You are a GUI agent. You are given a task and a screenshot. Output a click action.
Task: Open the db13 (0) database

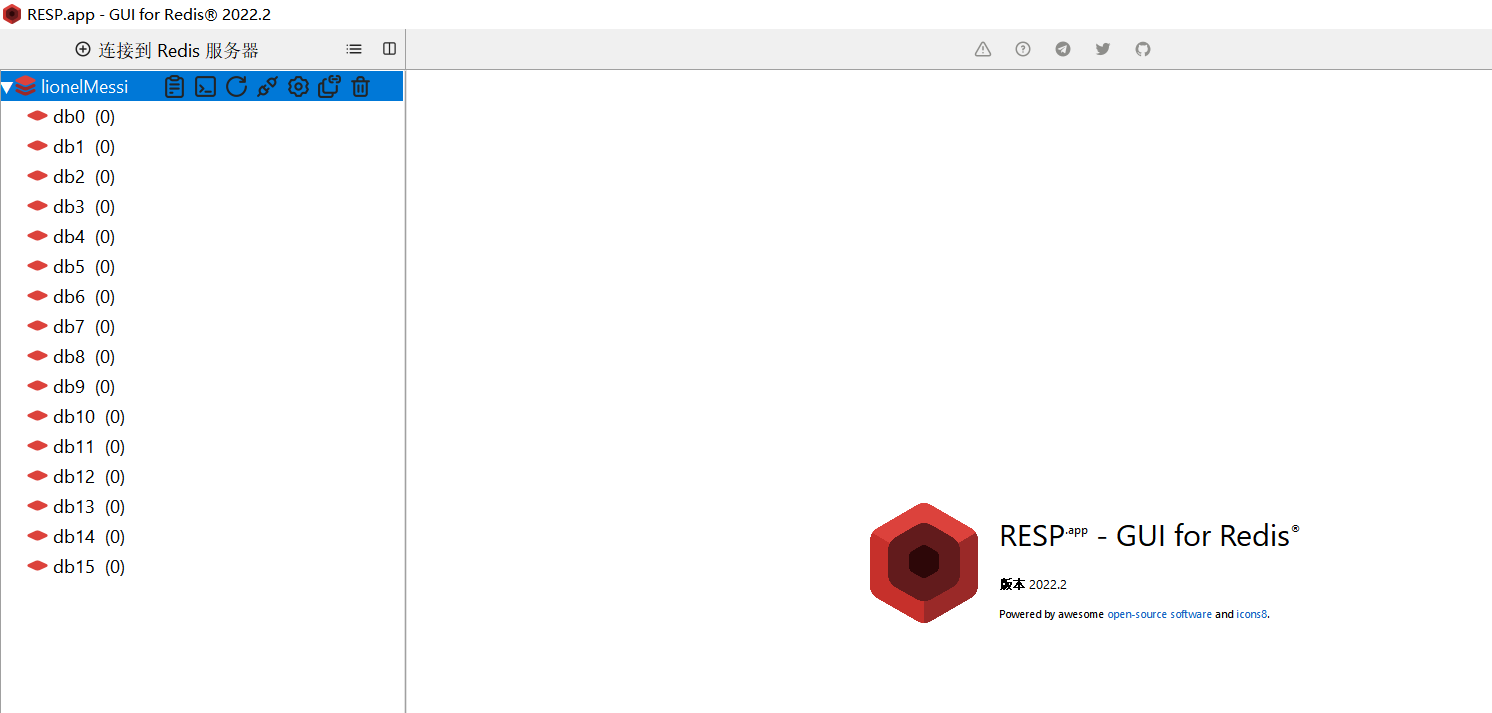click(x=76, y=507)
